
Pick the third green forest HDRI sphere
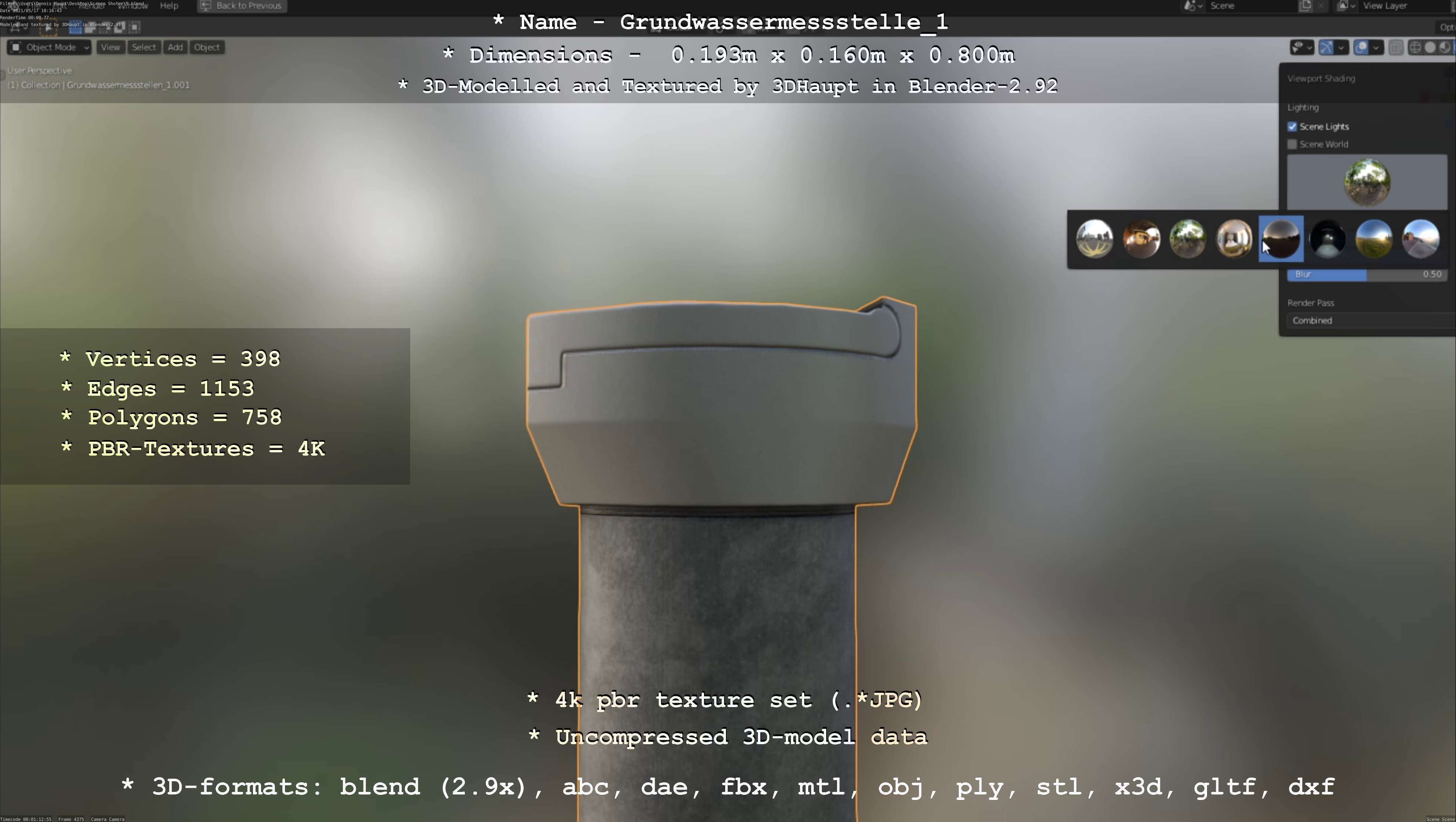click(x=1188, y=238)
